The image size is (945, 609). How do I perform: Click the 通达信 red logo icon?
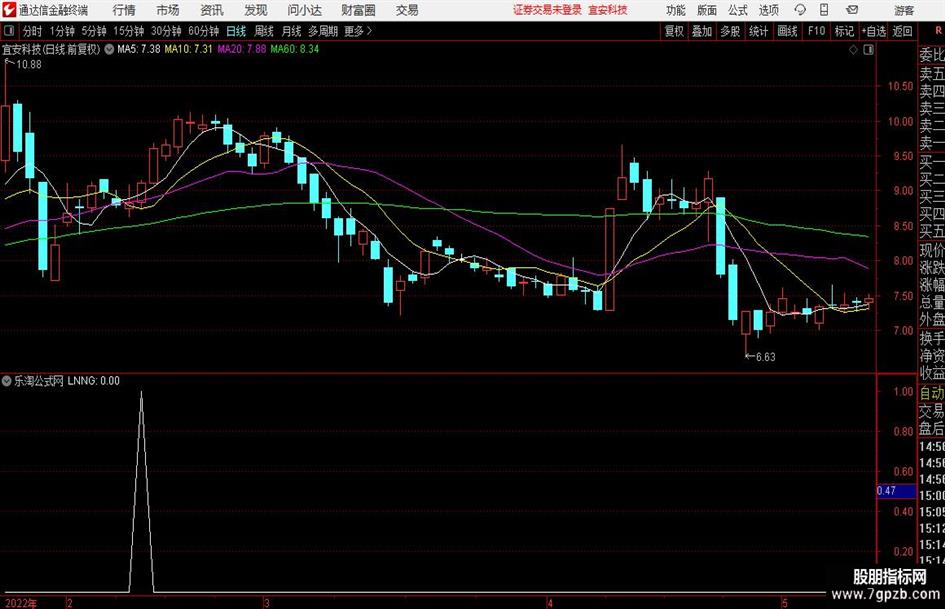click(9, 10)
